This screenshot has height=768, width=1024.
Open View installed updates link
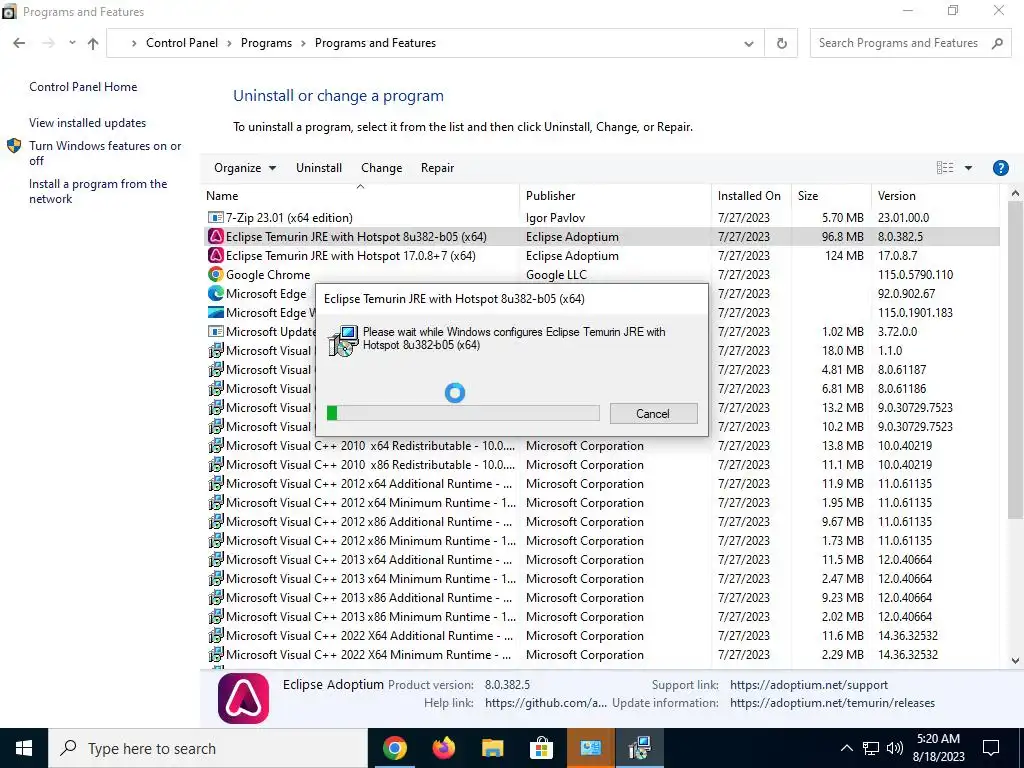[x=88, y=123]
